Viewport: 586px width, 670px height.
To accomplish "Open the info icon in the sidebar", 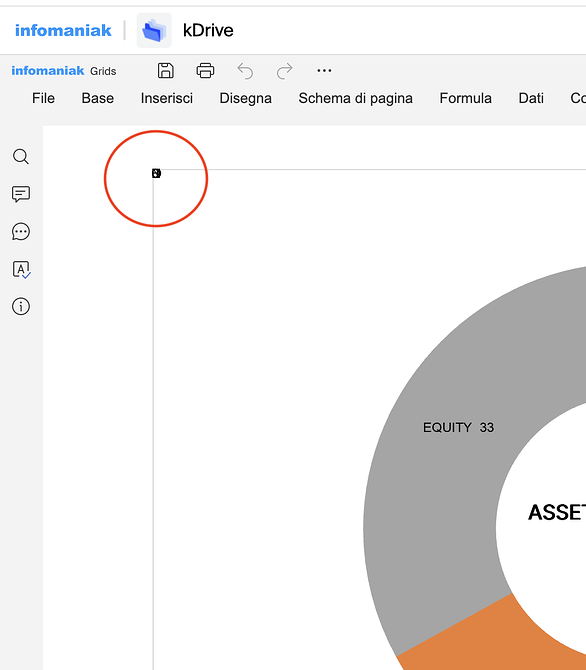I will [x=21, y=306].
